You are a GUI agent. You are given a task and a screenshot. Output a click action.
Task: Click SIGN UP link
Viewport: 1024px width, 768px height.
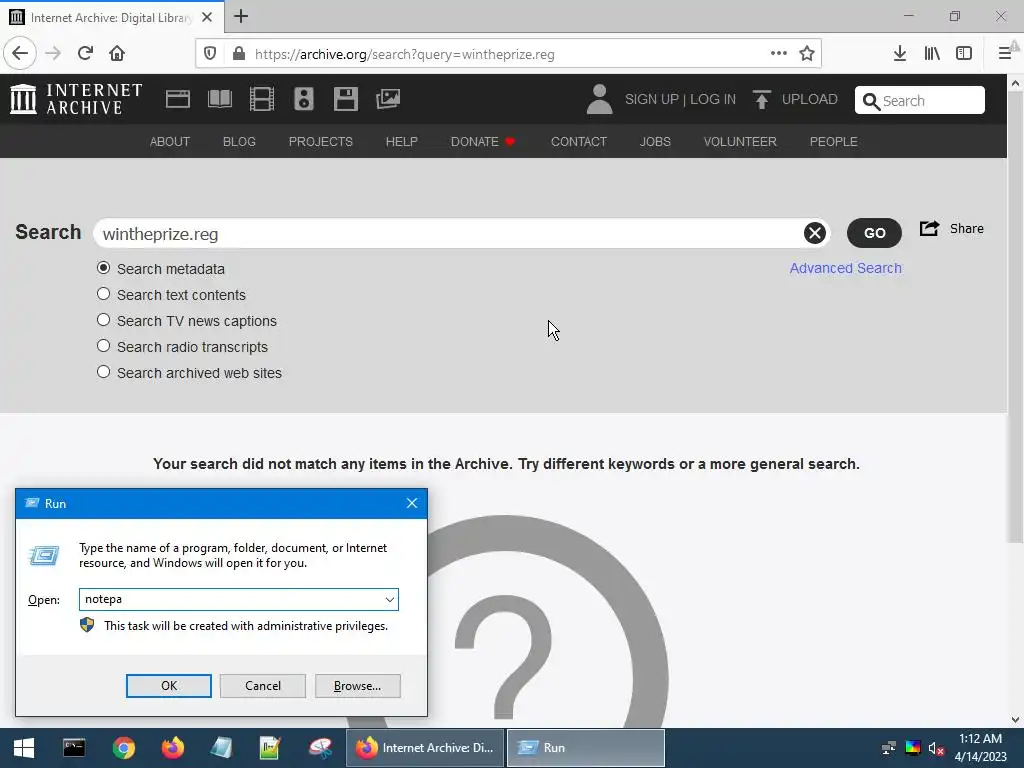(652, 99)
